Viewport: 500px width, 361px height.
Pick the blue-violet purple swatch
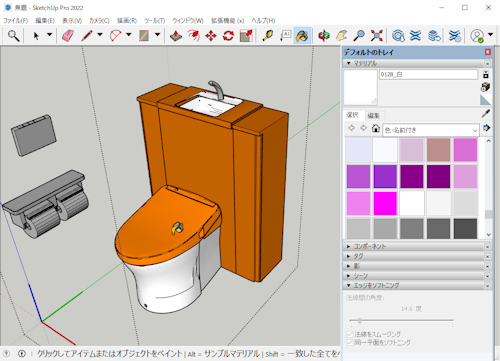pyautogui.click(x=385, y=176)
